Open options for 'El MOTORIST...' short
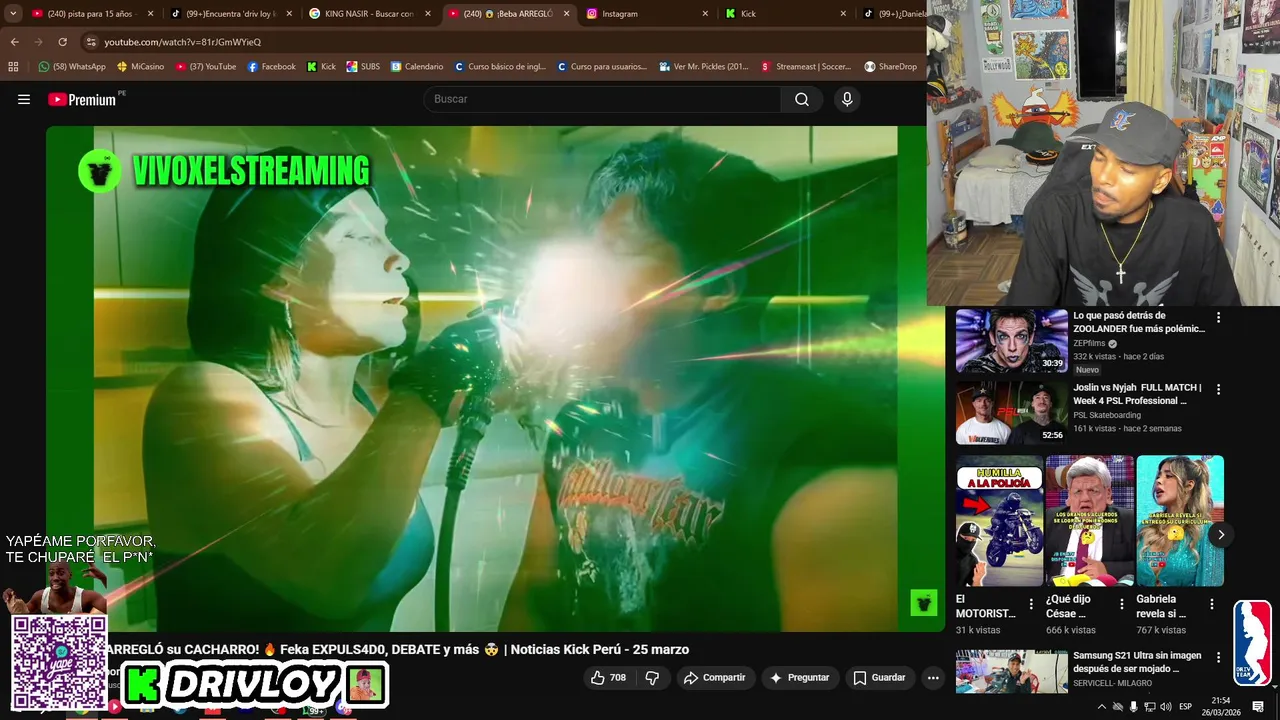 1031,604
